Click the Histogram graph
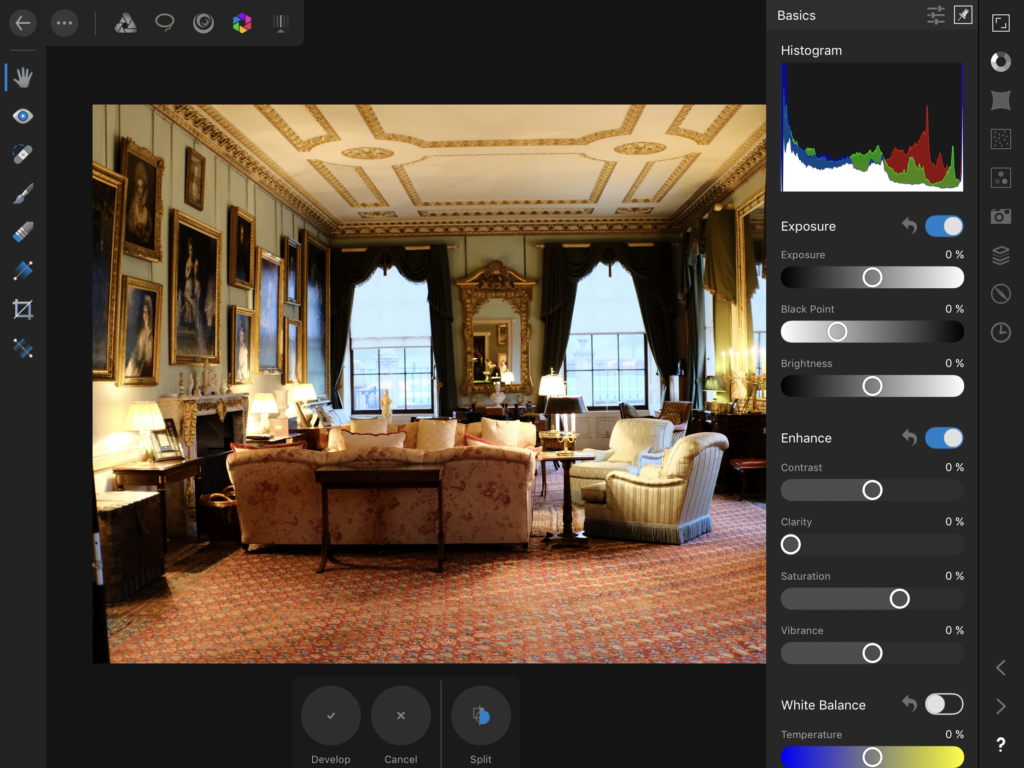This screenshot has width=1024, height=768. [872, 127]
